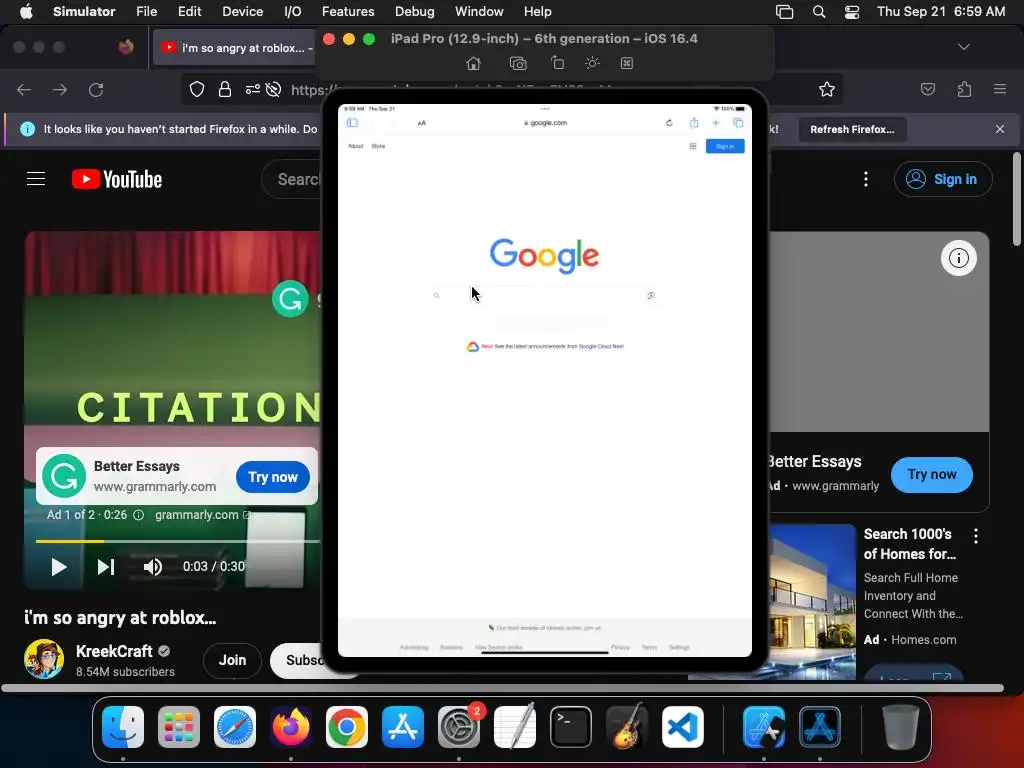1024x768 pixels.
Task: Tap the Simulator Home button icon
Action: (473, 63)
